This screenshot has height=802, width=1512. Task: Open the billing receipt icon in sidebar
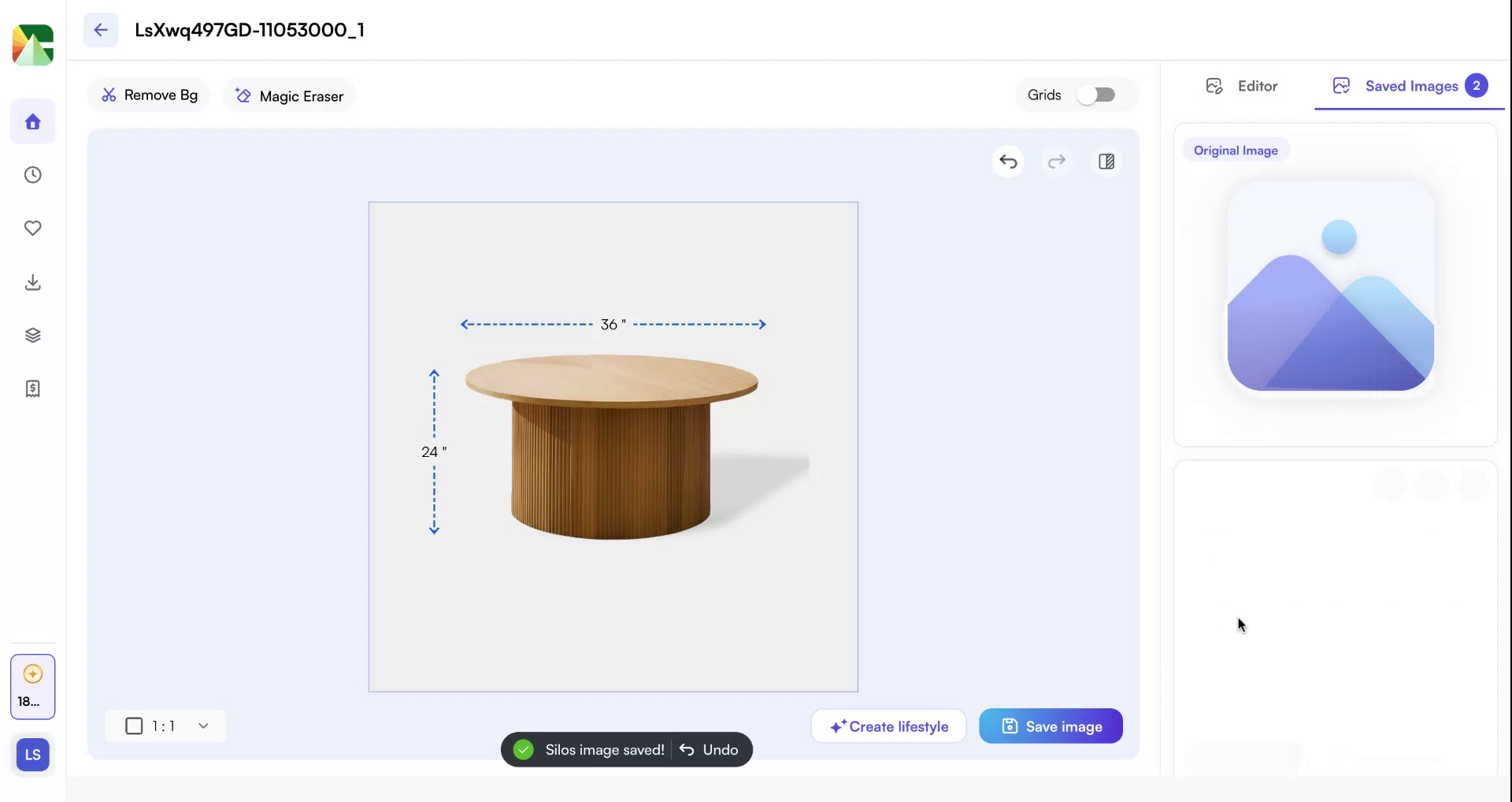pos(32,388)
